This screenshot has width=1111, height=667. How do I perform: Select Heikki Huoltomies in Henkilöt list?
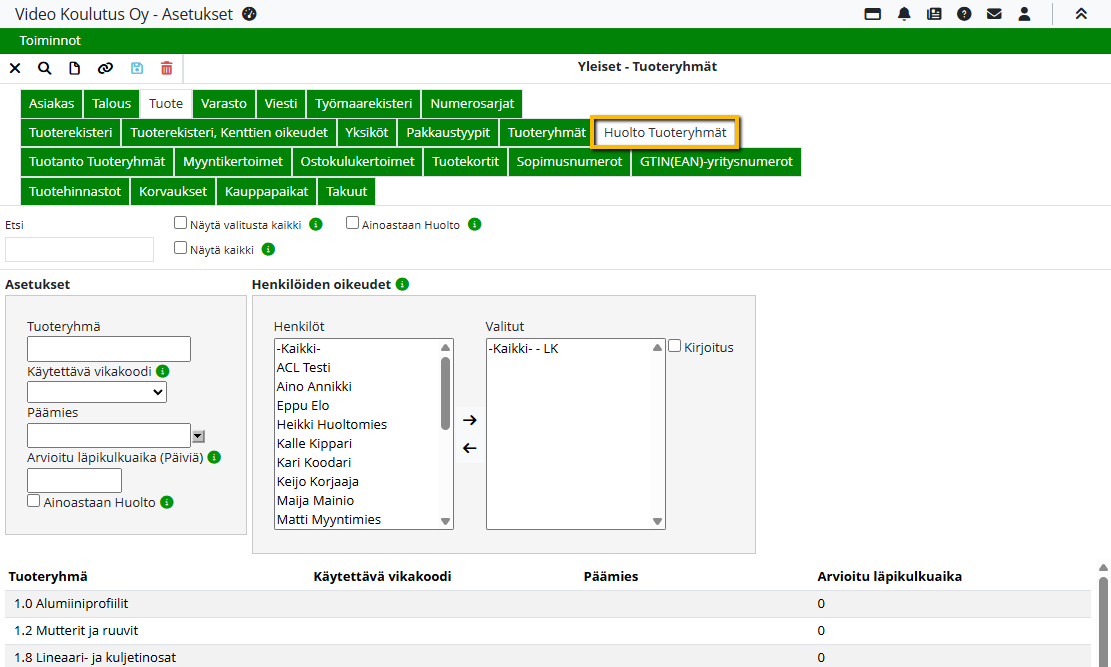[331, 424]
